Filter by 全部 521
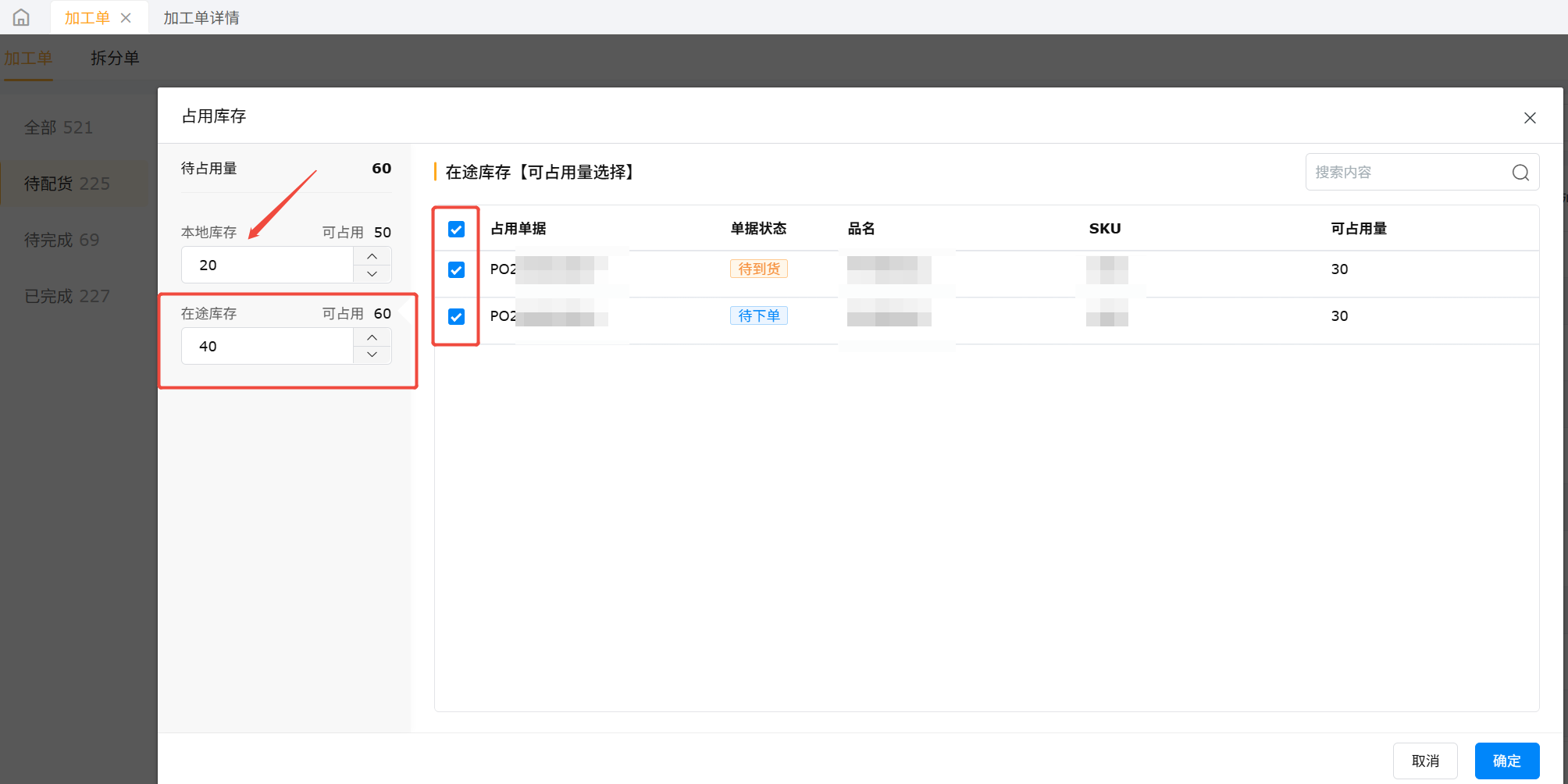This screenshot has width=1568, height=784. (x=59, y=127)
